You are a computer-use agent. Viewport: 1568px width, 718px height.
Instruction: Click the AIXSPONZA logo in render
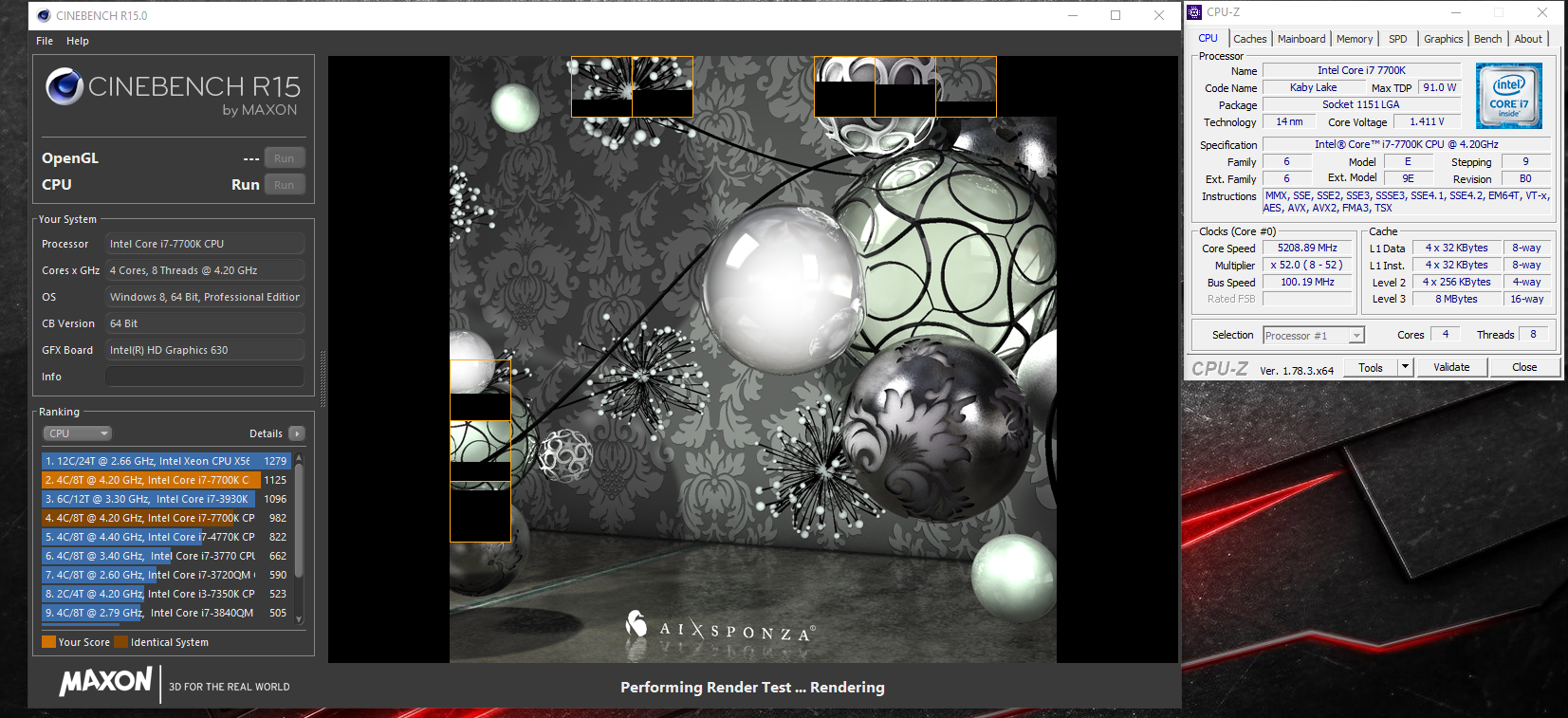720,628
